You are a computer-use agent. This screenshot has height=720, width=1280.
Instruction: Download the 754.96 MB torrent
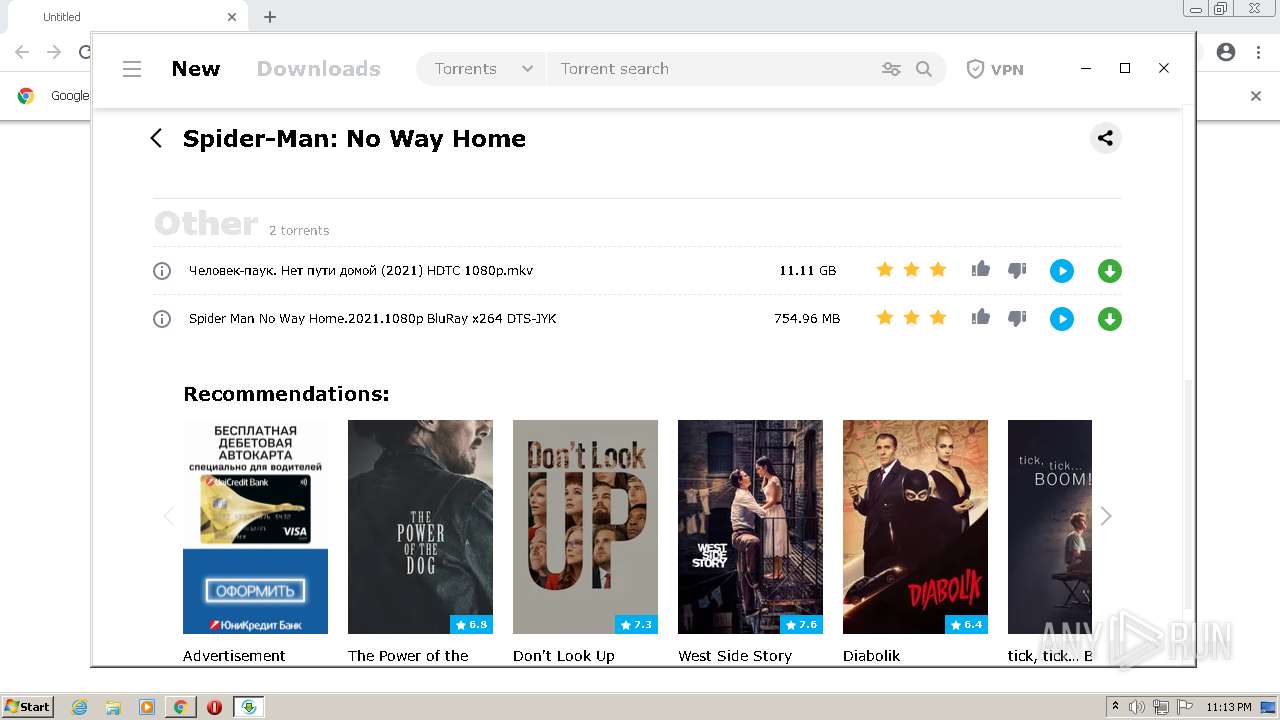coord(1110,319)
